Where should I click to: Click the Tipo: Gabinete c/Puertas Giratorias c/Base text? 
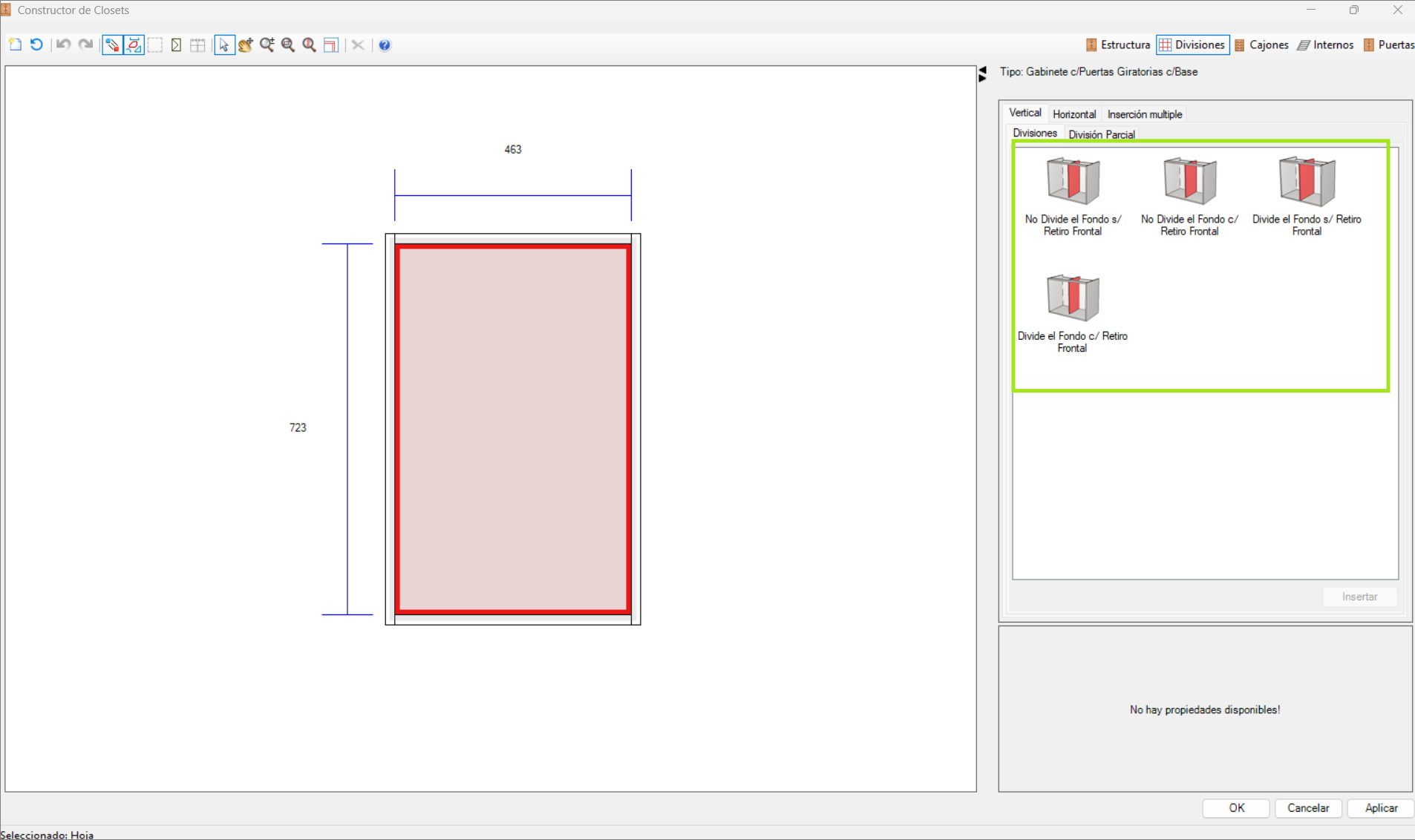pyautogui.click(x=1099, y=72)
